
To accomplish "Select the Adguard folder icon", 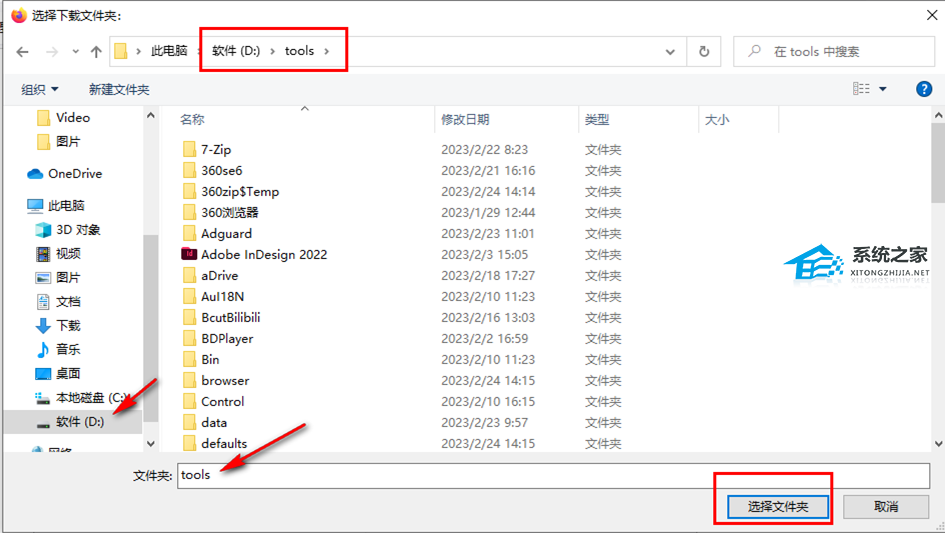I will point(189,233).
